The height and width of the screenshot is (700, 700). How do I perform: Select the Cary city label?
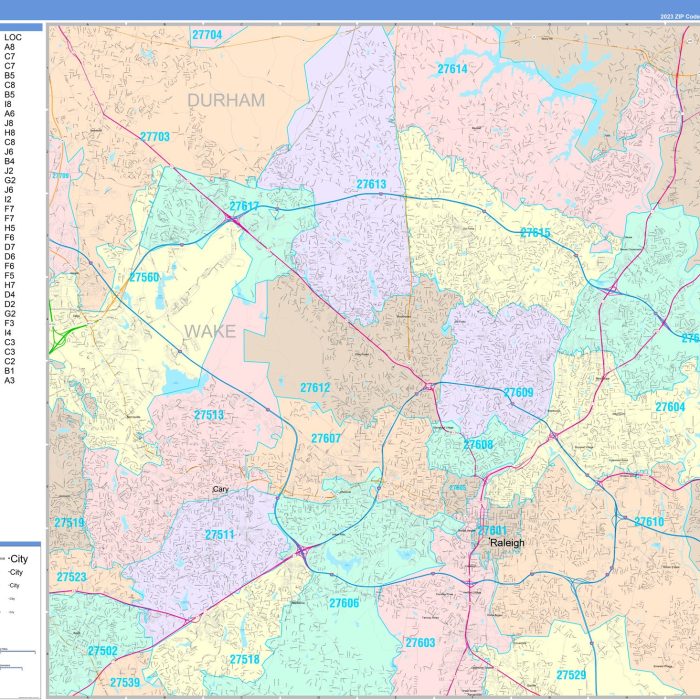[221, 489]
